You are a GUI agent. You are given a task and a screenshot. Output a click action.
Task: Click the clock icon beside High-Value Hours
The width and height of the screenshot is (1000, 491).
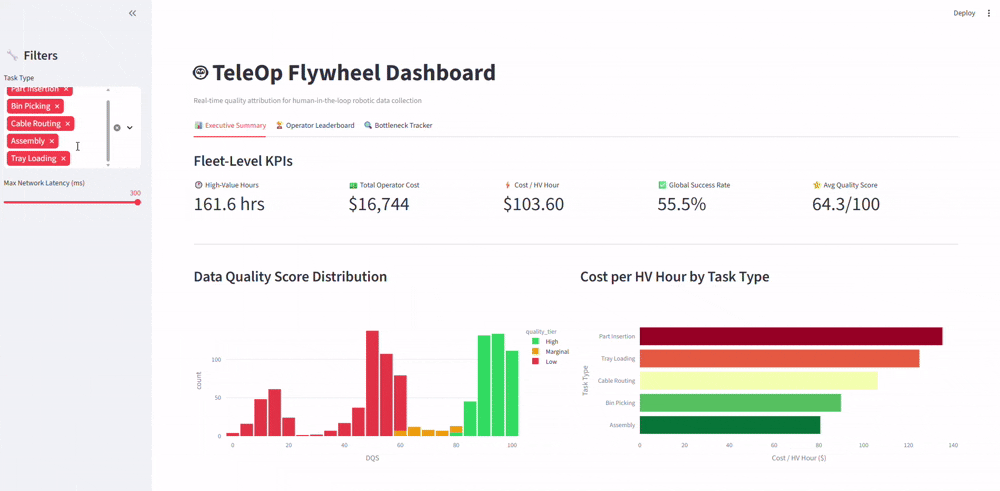pyautogui.click(x=198, y=185)
